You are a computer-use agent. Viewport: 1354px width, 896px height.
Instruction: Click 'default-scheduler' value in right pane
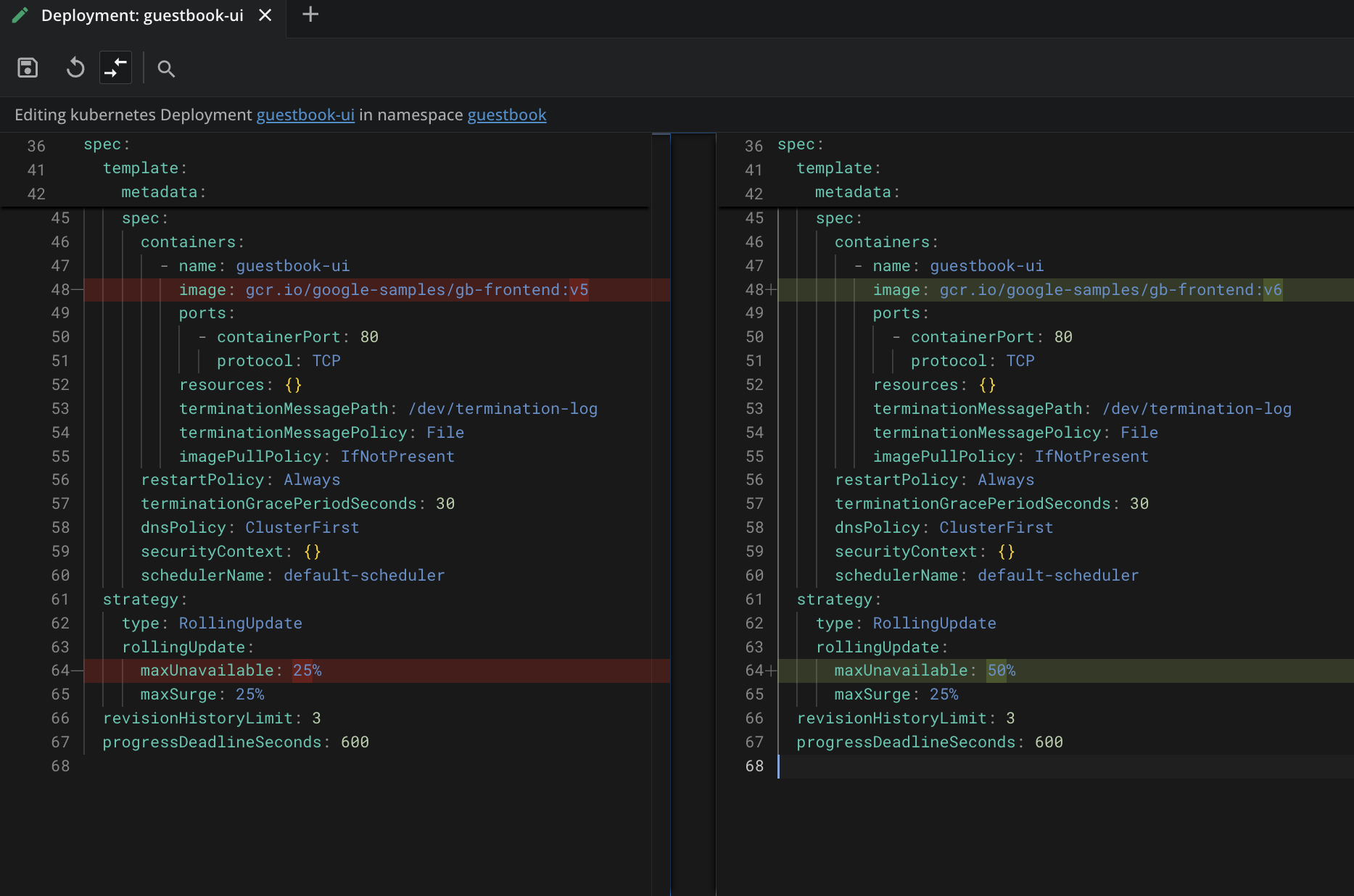(1058, 576)
